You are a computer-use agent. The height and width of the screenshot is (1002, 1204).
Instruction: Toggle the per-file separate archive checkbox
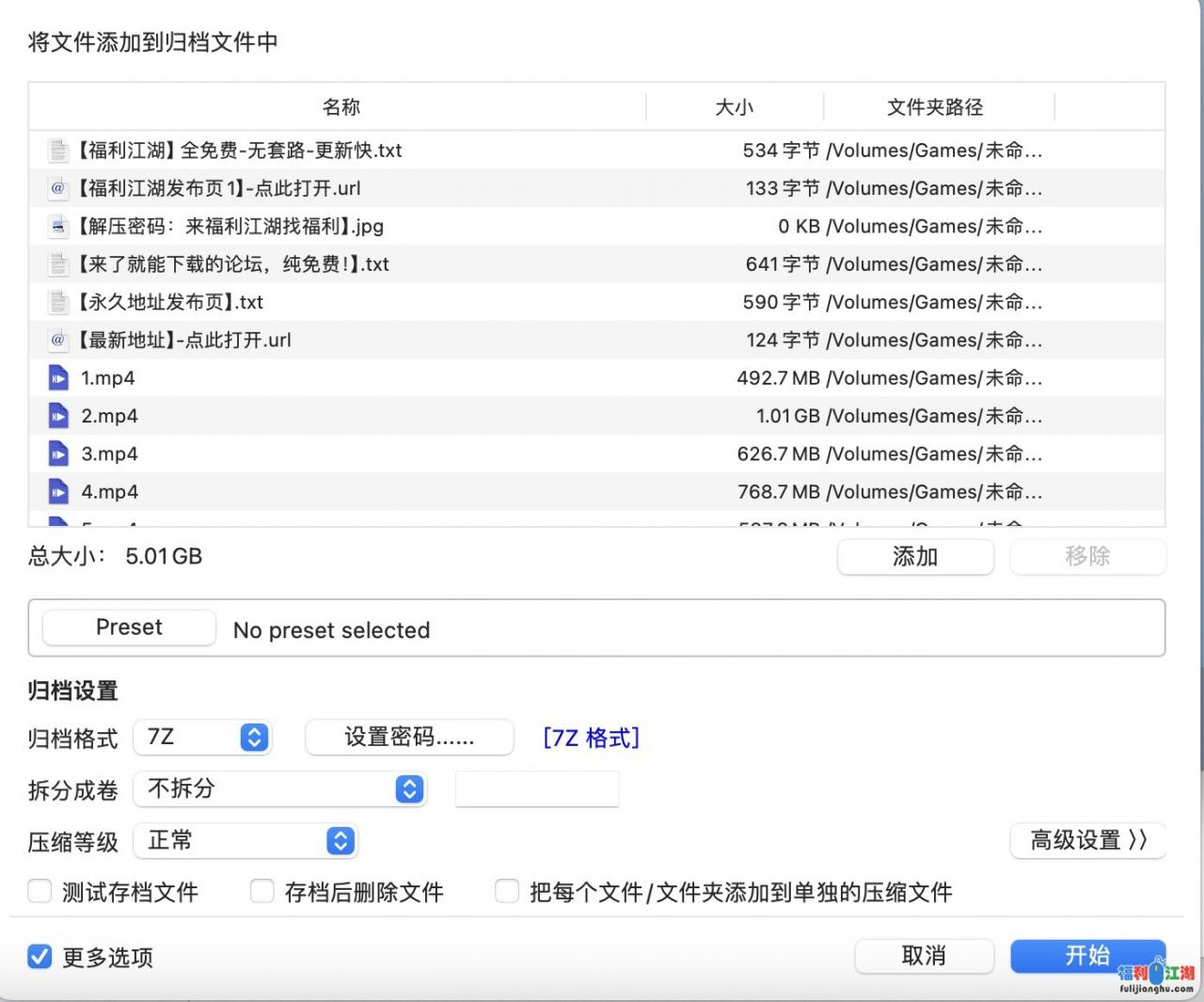tap(507, 891)
